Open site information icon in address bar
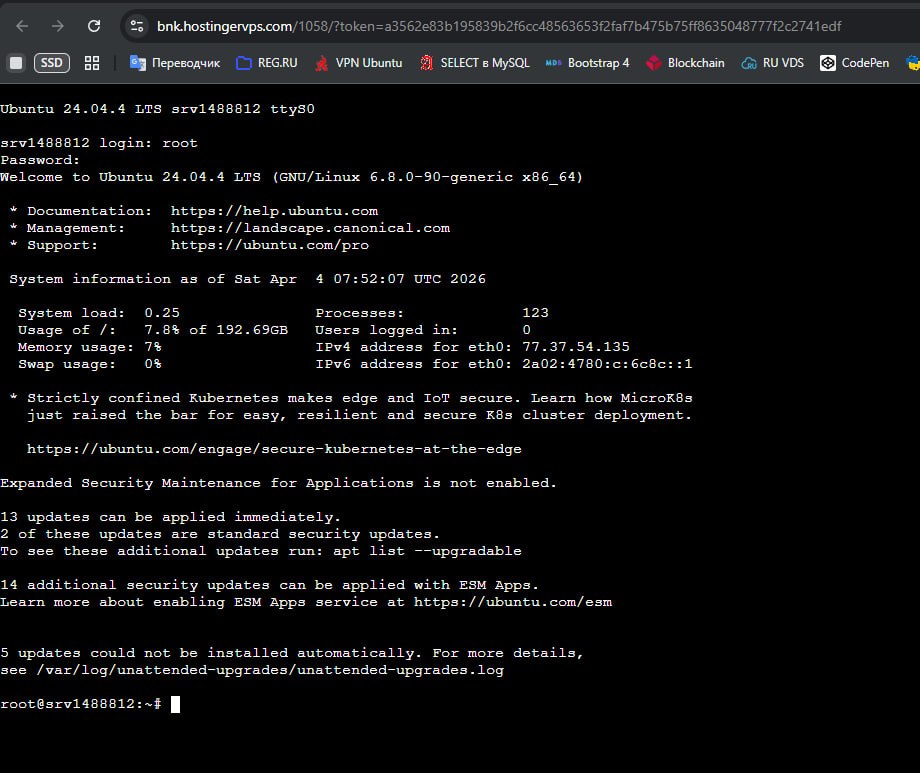This screenshot has height=773, width=920. (x=137, y=26)
